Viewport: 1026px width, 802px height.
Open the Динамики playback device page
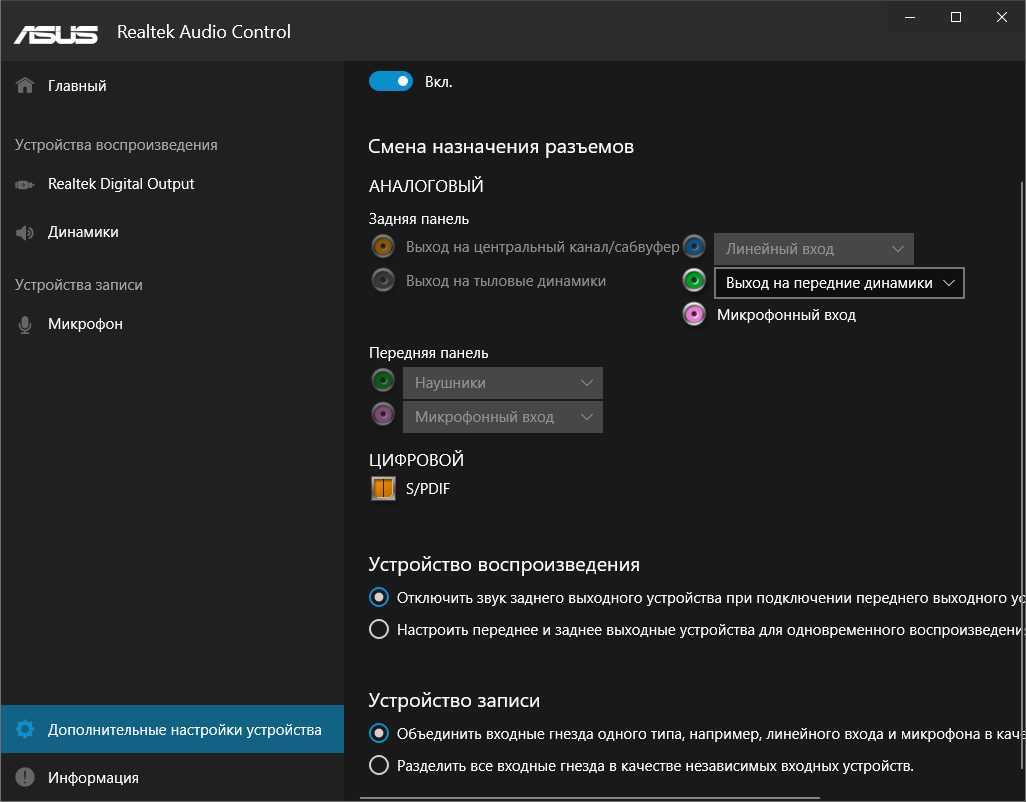83,232
